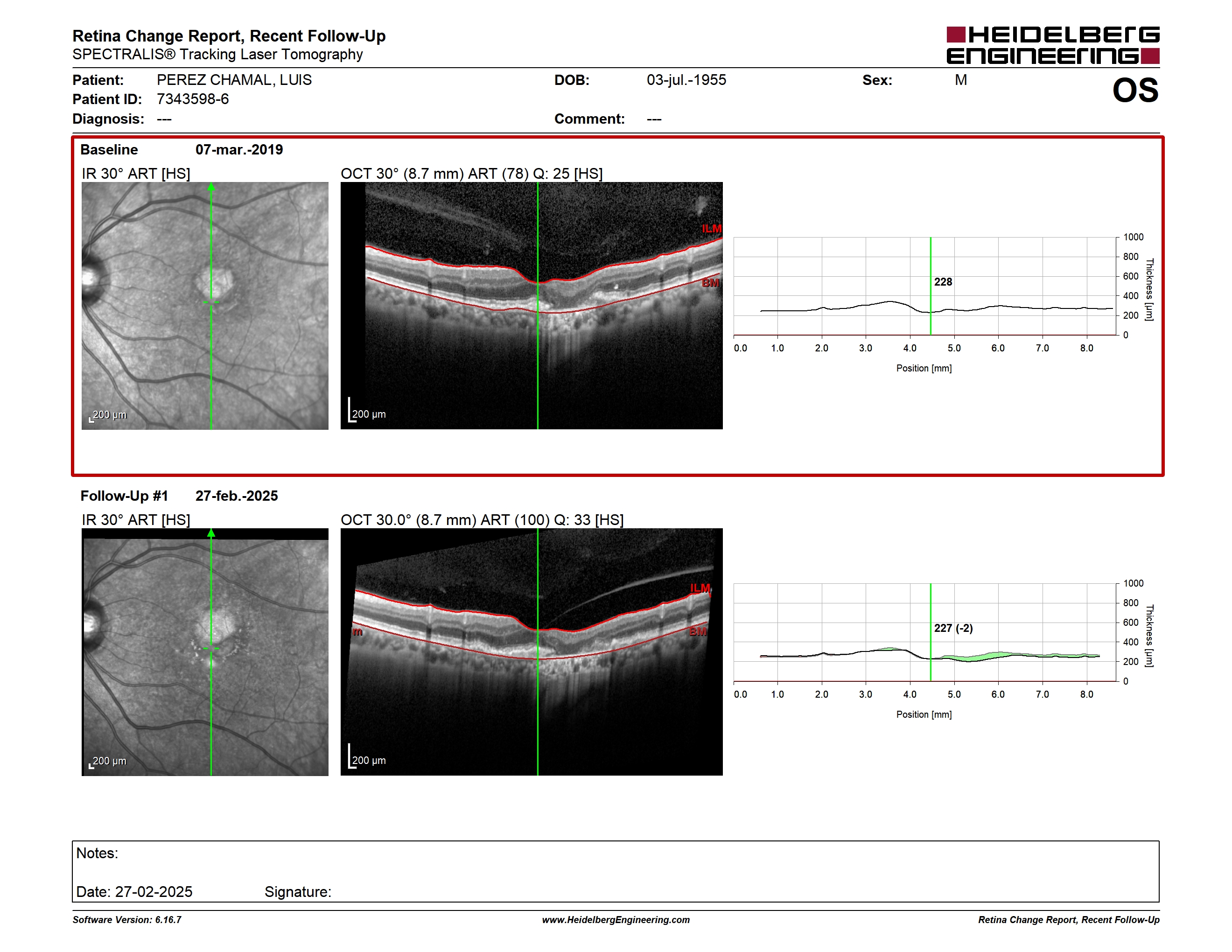Select the report title 'Retina Change Report, Recent Follow-Up'

[229, 35]
